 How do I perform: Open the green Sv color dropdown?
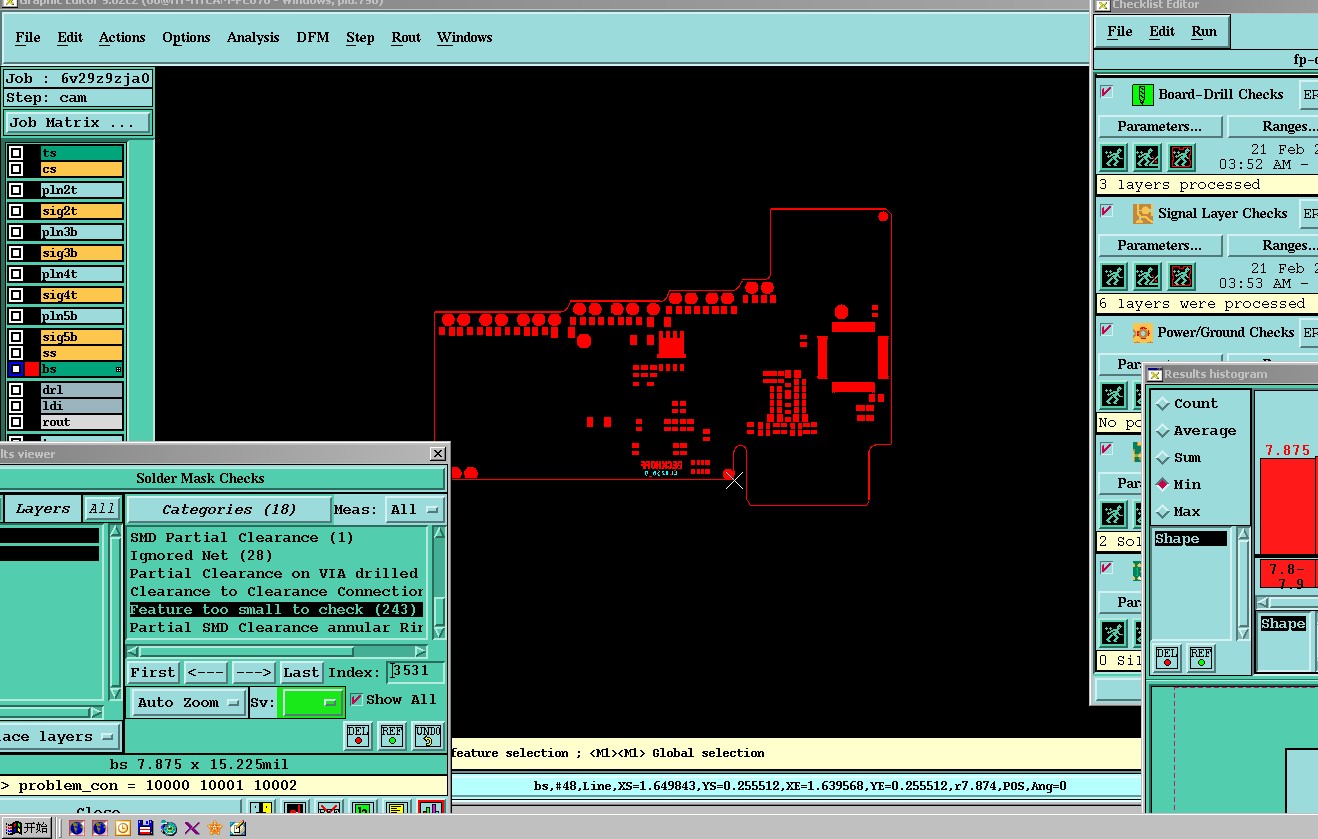[x=313, y=703]
